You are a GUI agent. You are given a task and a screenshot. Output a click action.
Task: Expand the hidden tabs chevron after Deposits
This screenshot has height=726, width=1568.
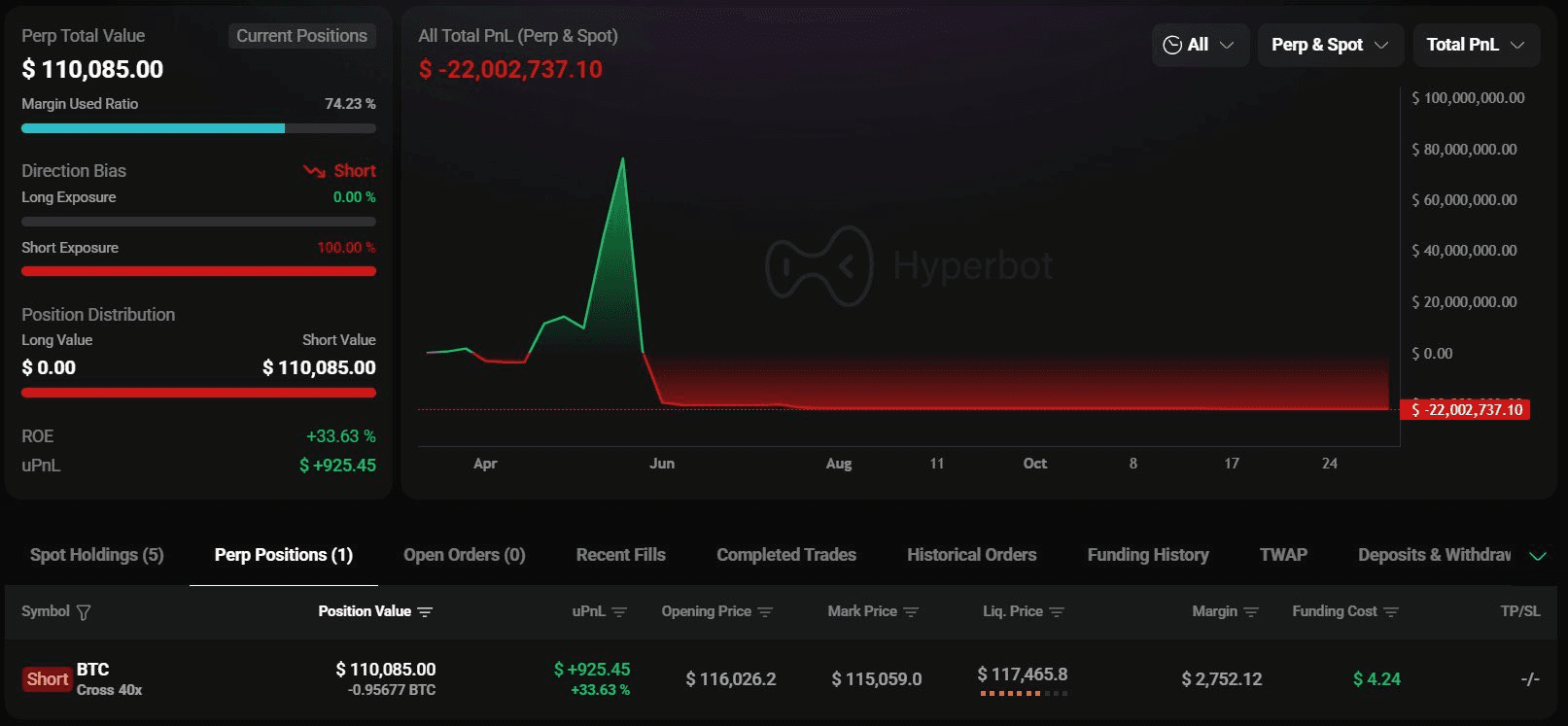point(1538,556)
